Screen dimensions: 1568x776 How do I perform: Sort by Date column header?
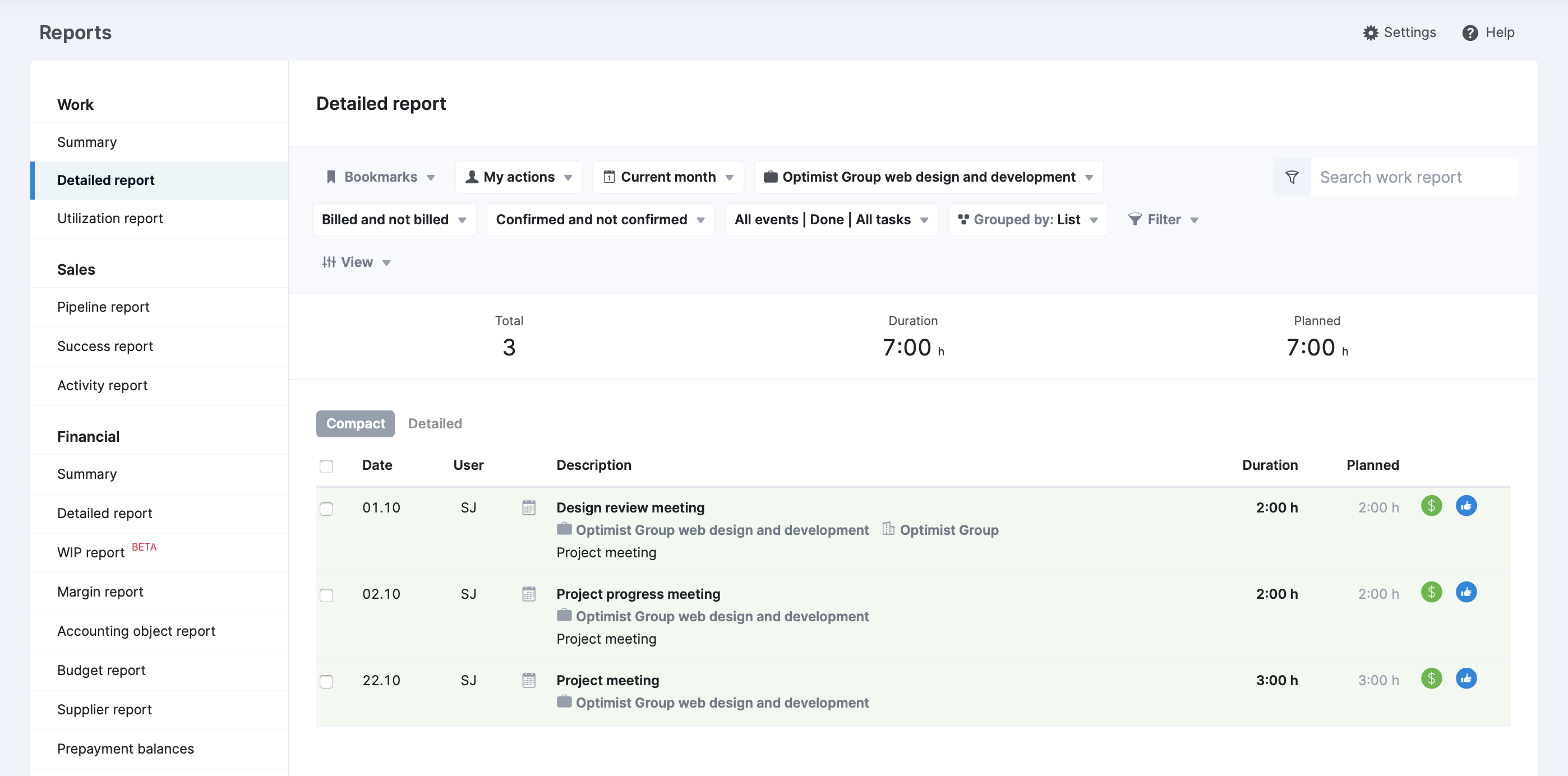coord(377,465)
